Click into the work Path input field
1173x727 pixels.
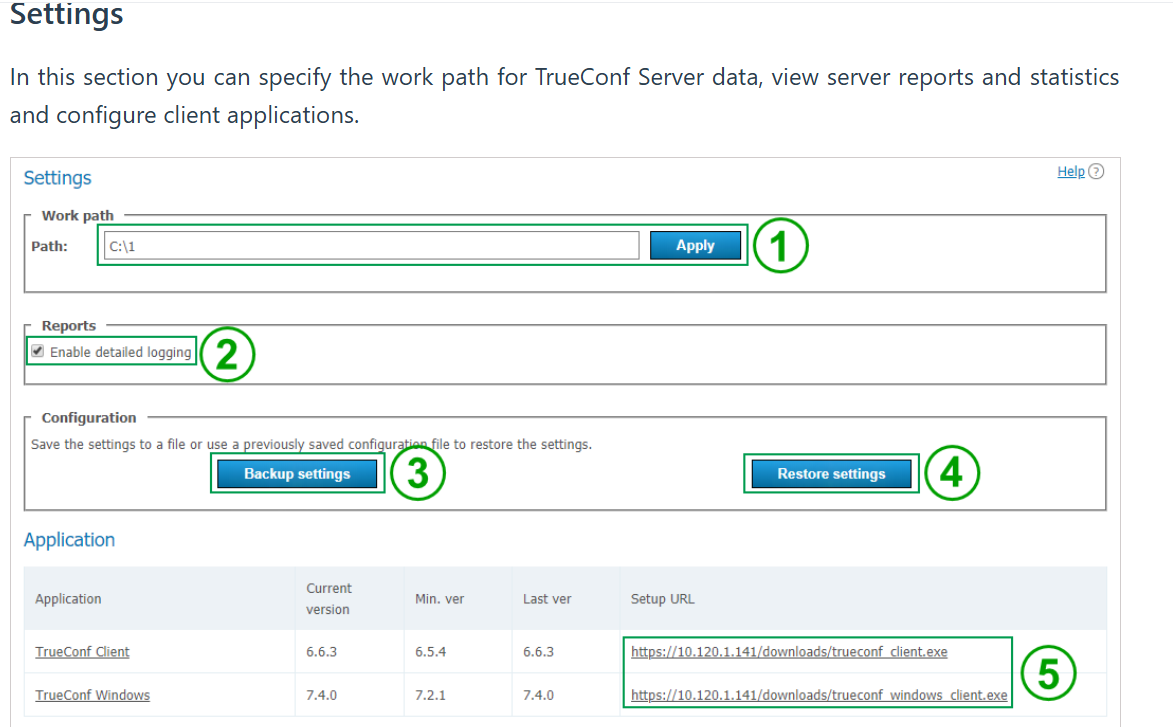click(370, 246)
